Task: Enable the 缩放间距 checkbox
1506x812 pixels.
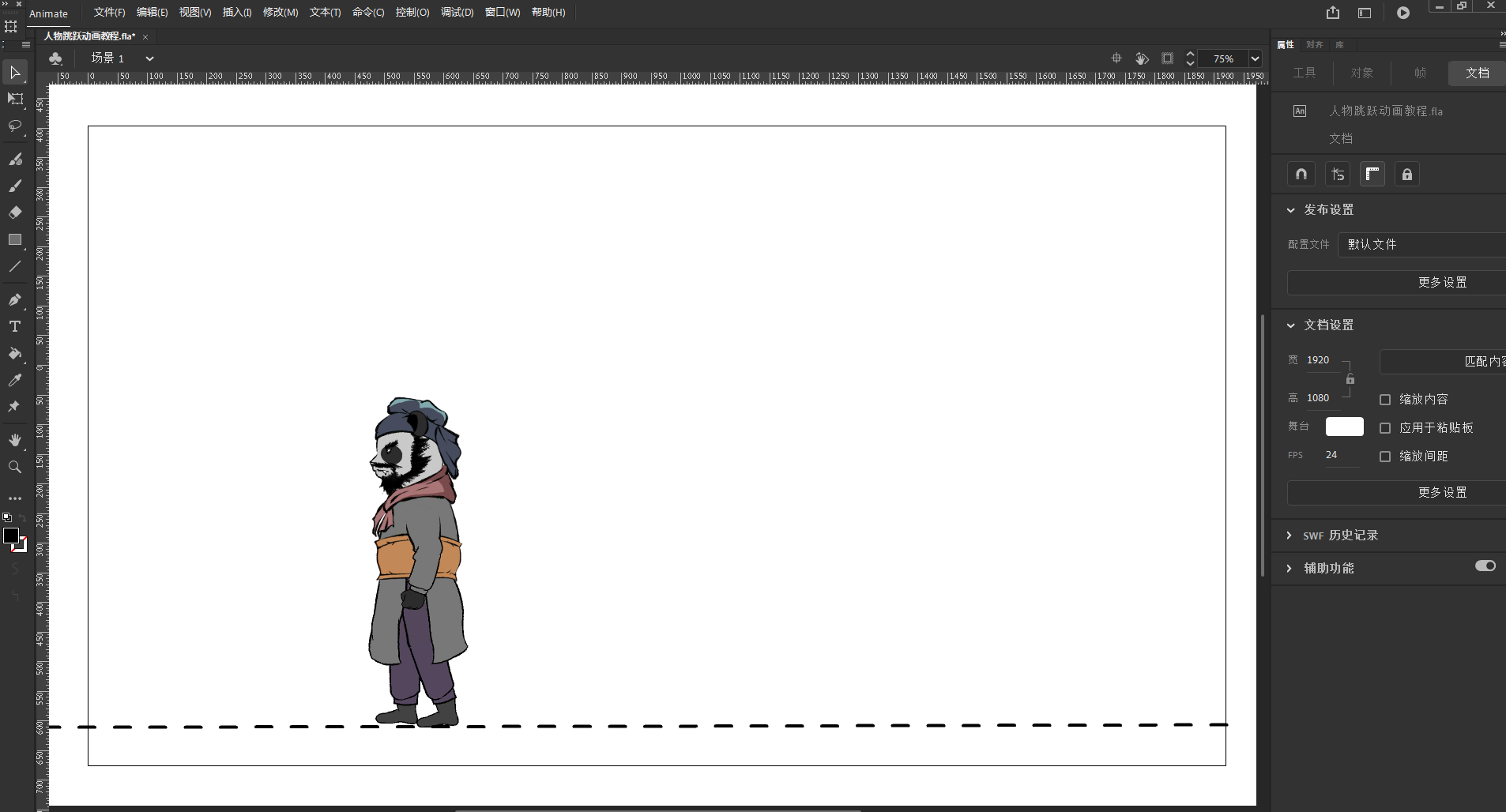Action: [x=1385, y=457]
